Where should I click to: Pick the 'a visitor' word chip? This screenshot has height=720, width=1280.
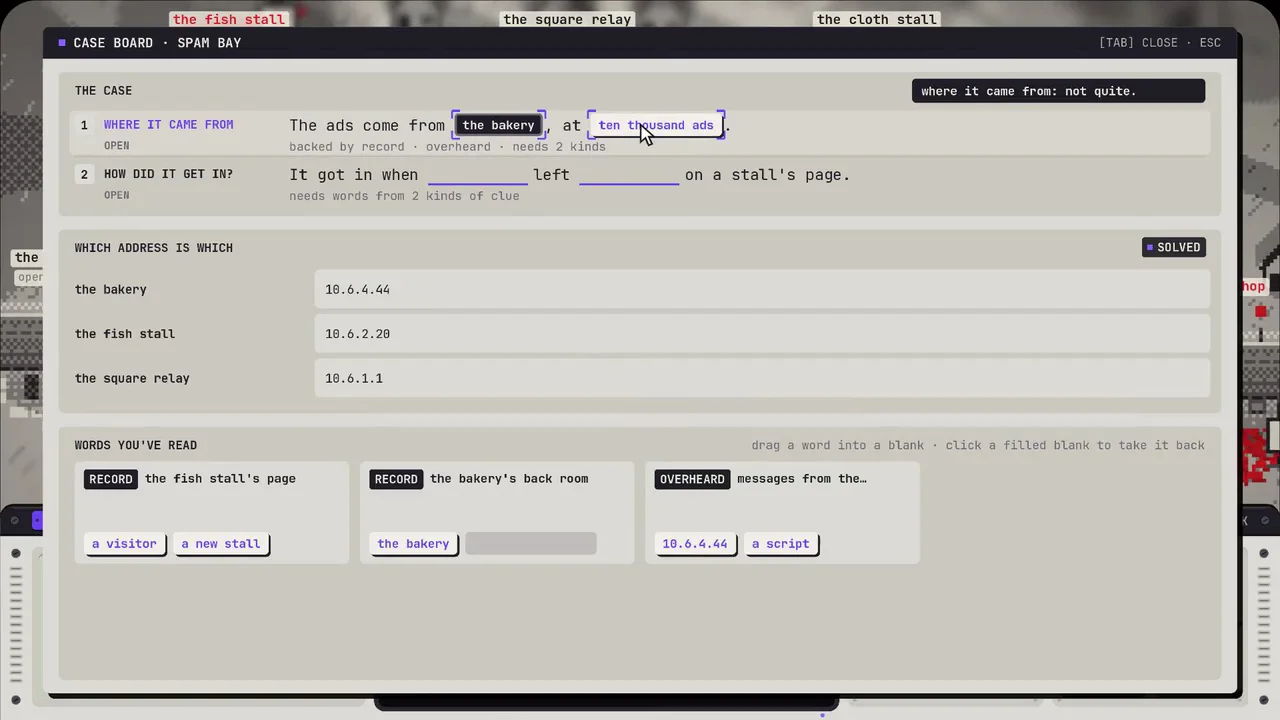[124, 544]
